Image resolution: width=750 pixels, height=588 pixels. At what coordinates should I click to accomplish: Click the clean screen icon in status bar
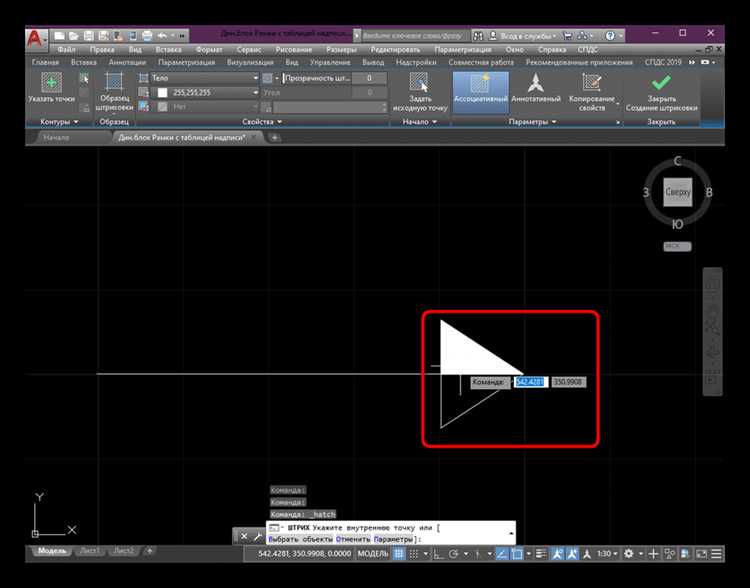pyautogui.click(x=701, y=554)
